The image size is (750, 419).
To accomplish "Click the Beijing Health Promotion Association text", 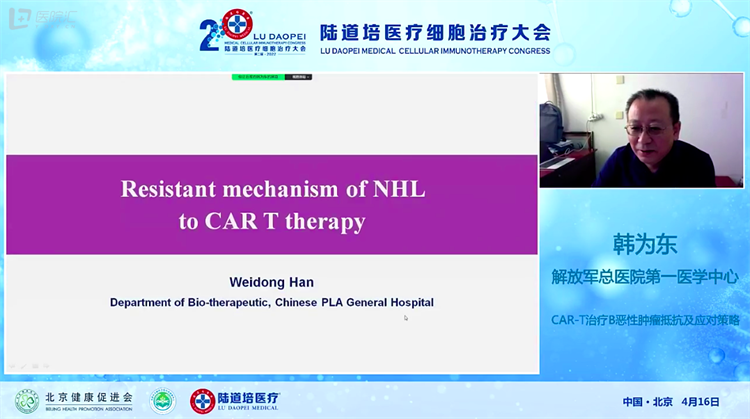I will pyautogui.click(x=89, y=400).
